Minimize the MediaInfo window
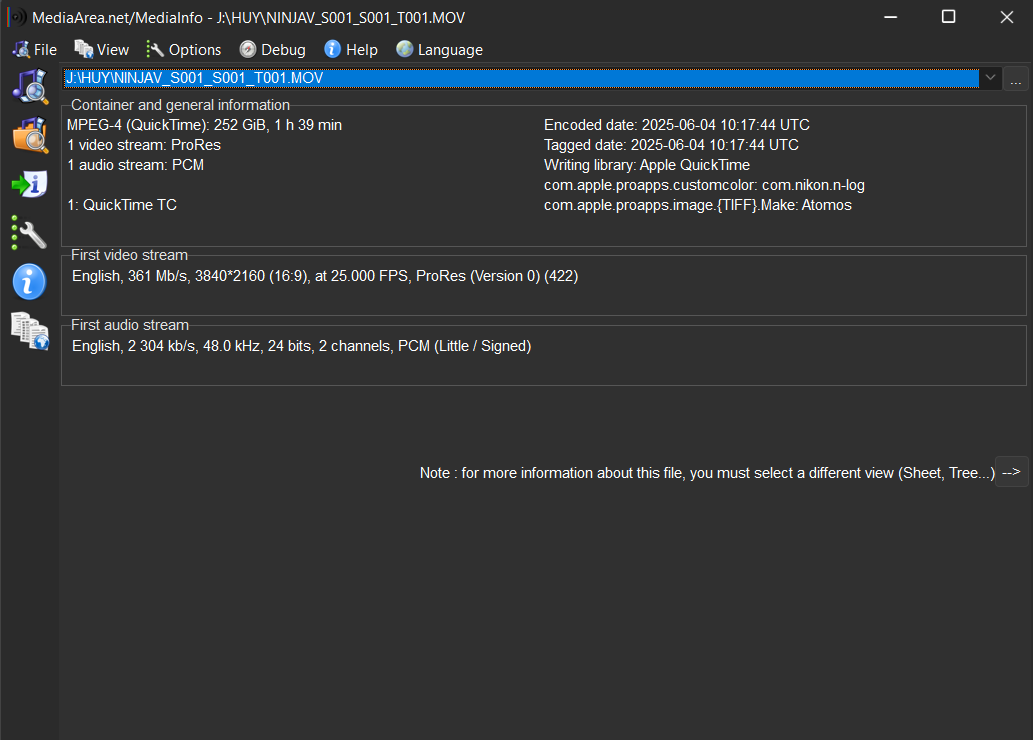1033x740 pixels. tap(891, 17)
